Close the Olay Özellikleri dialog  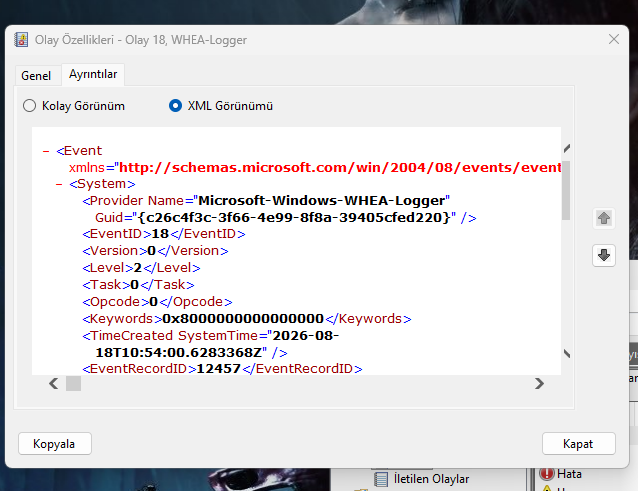pyautogui.click(x=614, y=39)
